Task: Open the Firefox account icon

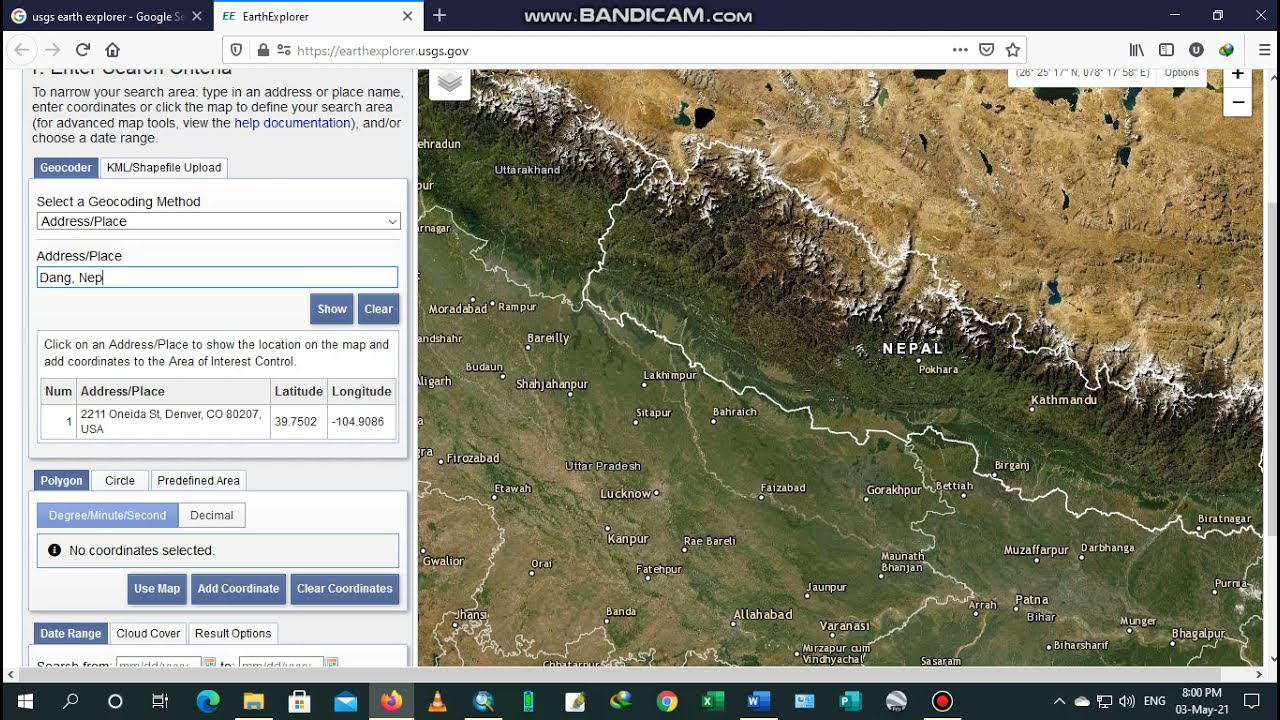Action: click(x=1196, y=50)
